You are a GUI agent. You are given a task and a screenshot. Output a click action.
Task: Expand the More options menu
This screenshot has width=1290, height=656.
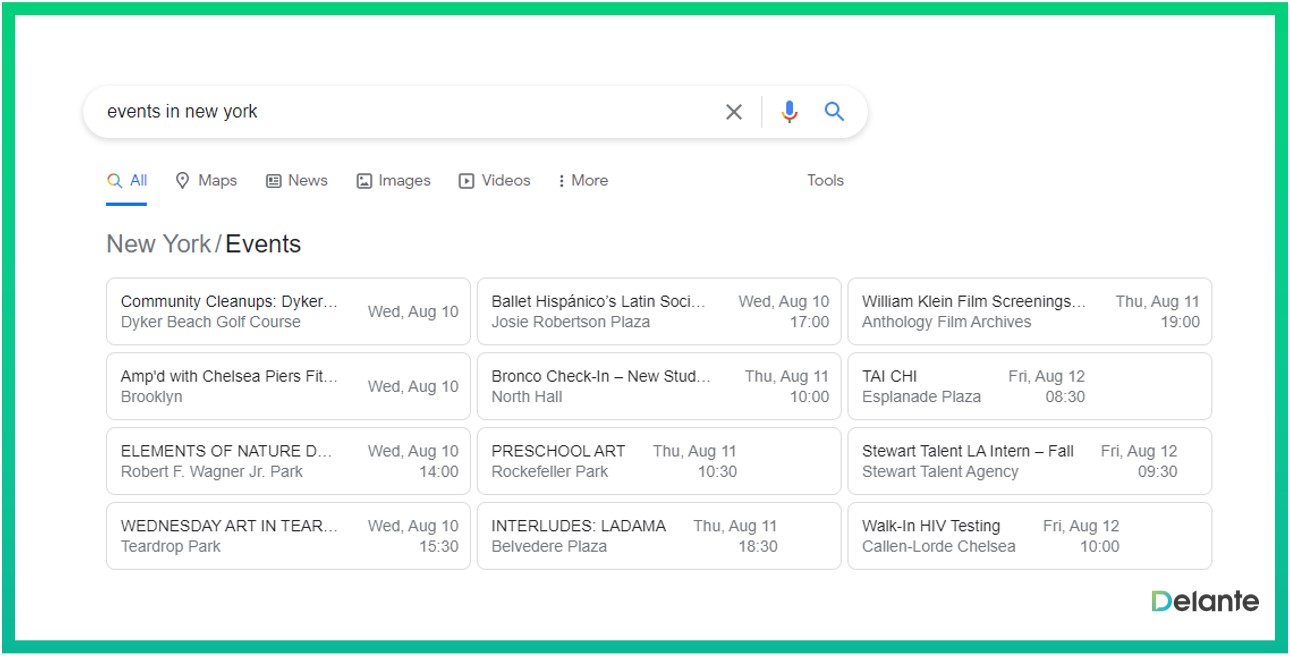[583, 181]
